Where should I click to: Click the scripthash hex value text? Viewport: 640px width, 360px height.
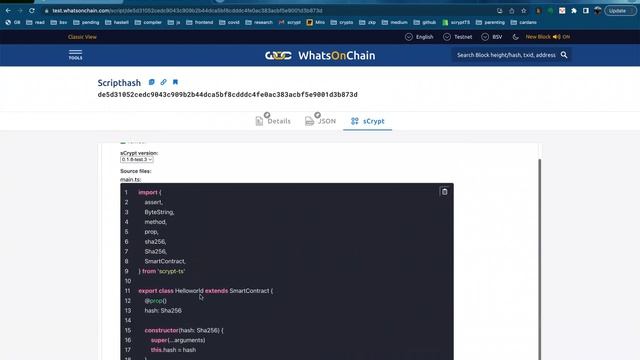(x=227, y=95)
